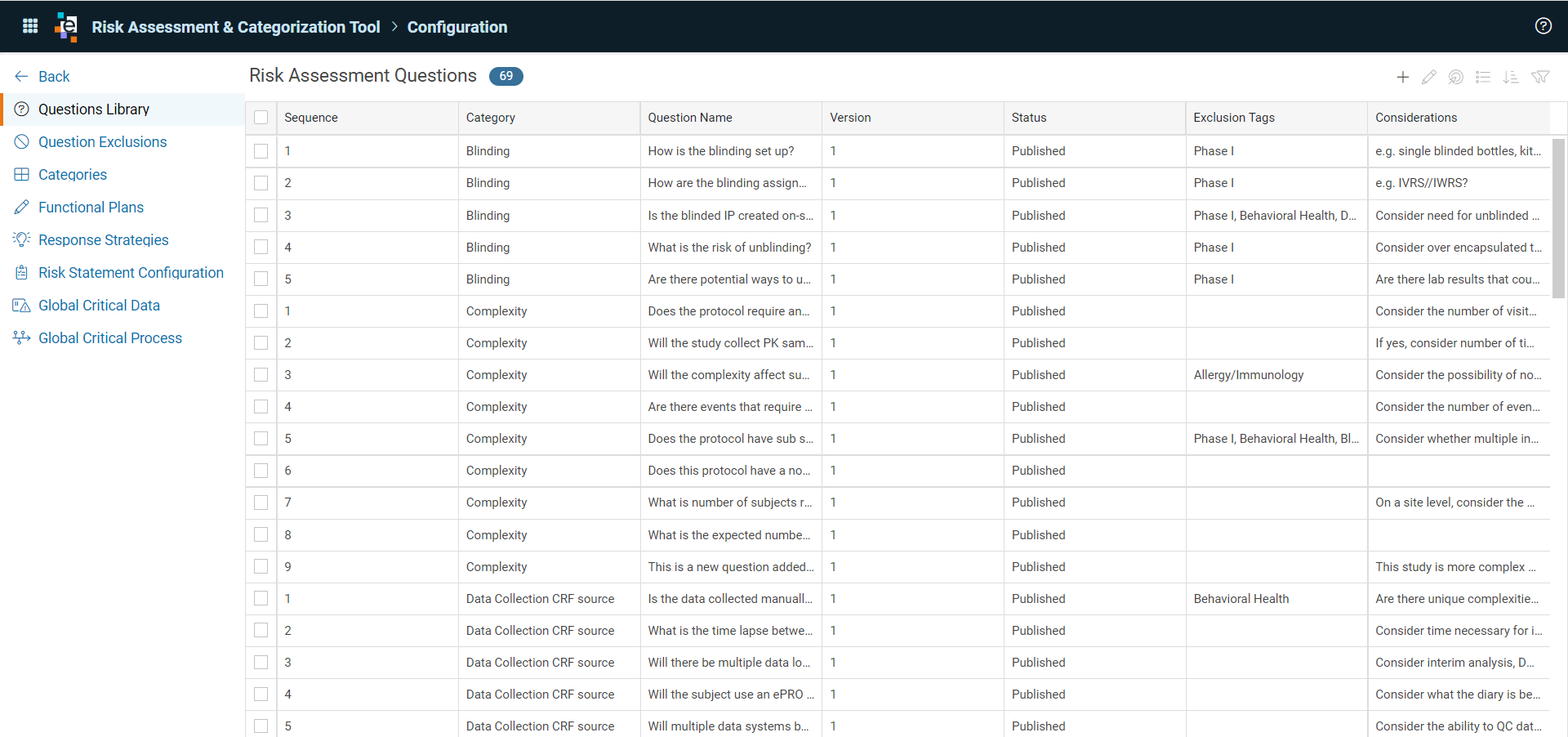
Task: Click the Sequence column header
Action: [x=310, y=118]
